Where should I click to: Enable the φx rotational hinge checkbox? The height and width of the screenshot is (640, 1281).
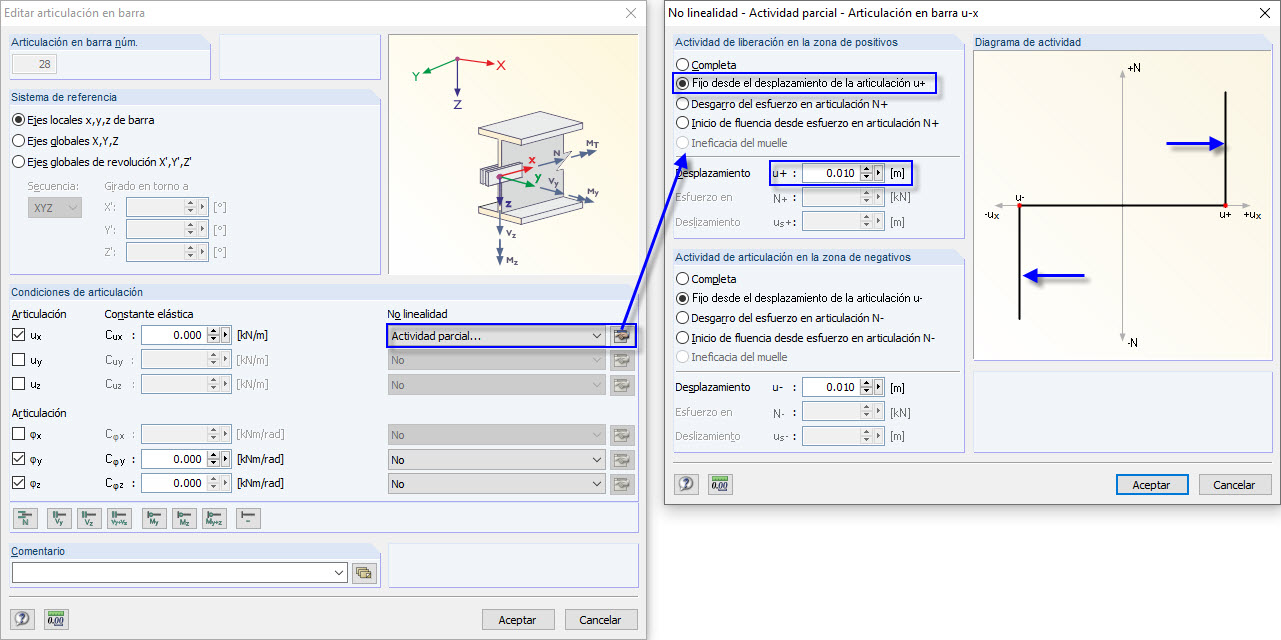click(18, 434)
